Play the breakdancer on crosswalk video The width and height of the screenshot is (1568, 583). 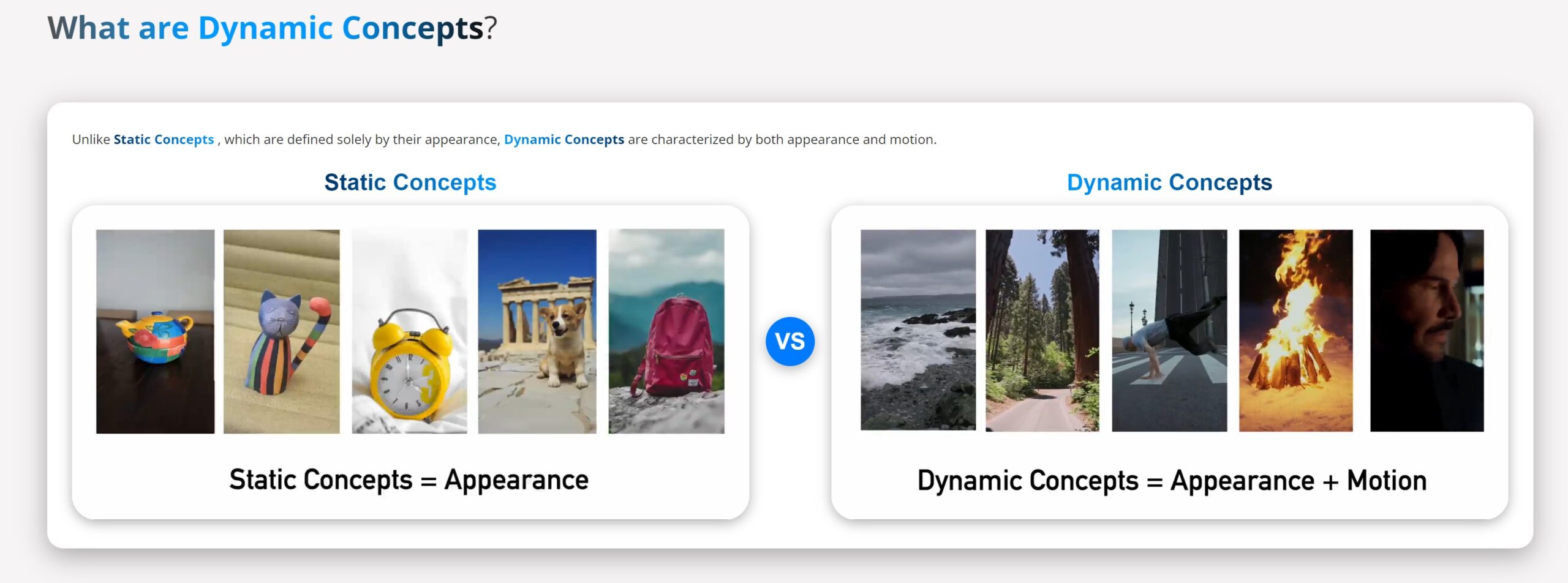pos(1169,331)
